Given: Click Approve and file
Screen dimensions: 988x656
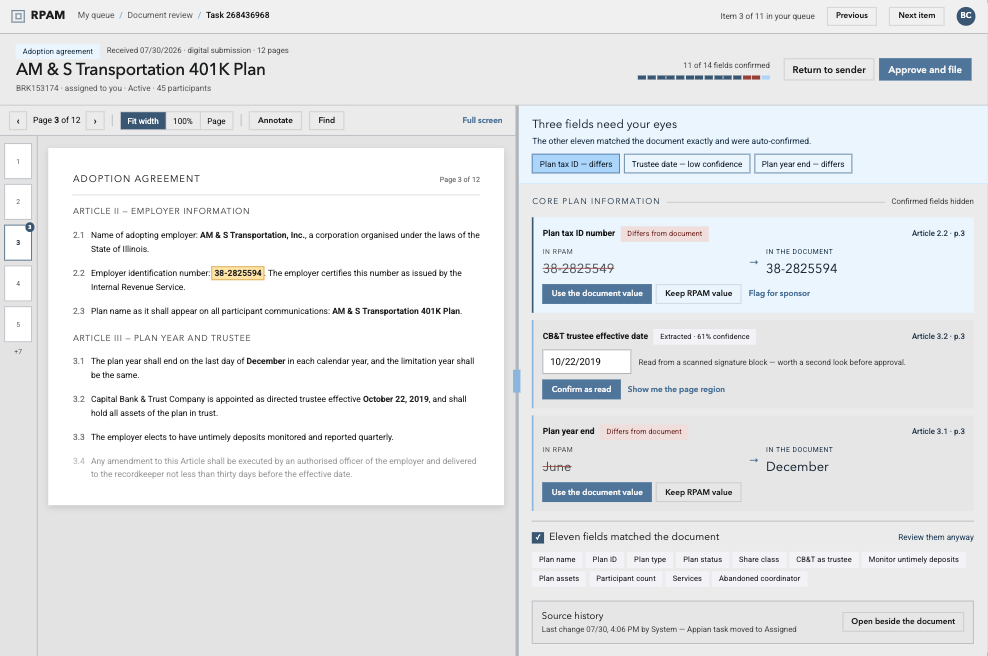Looking at the screenshot, I should click(925, 69).
